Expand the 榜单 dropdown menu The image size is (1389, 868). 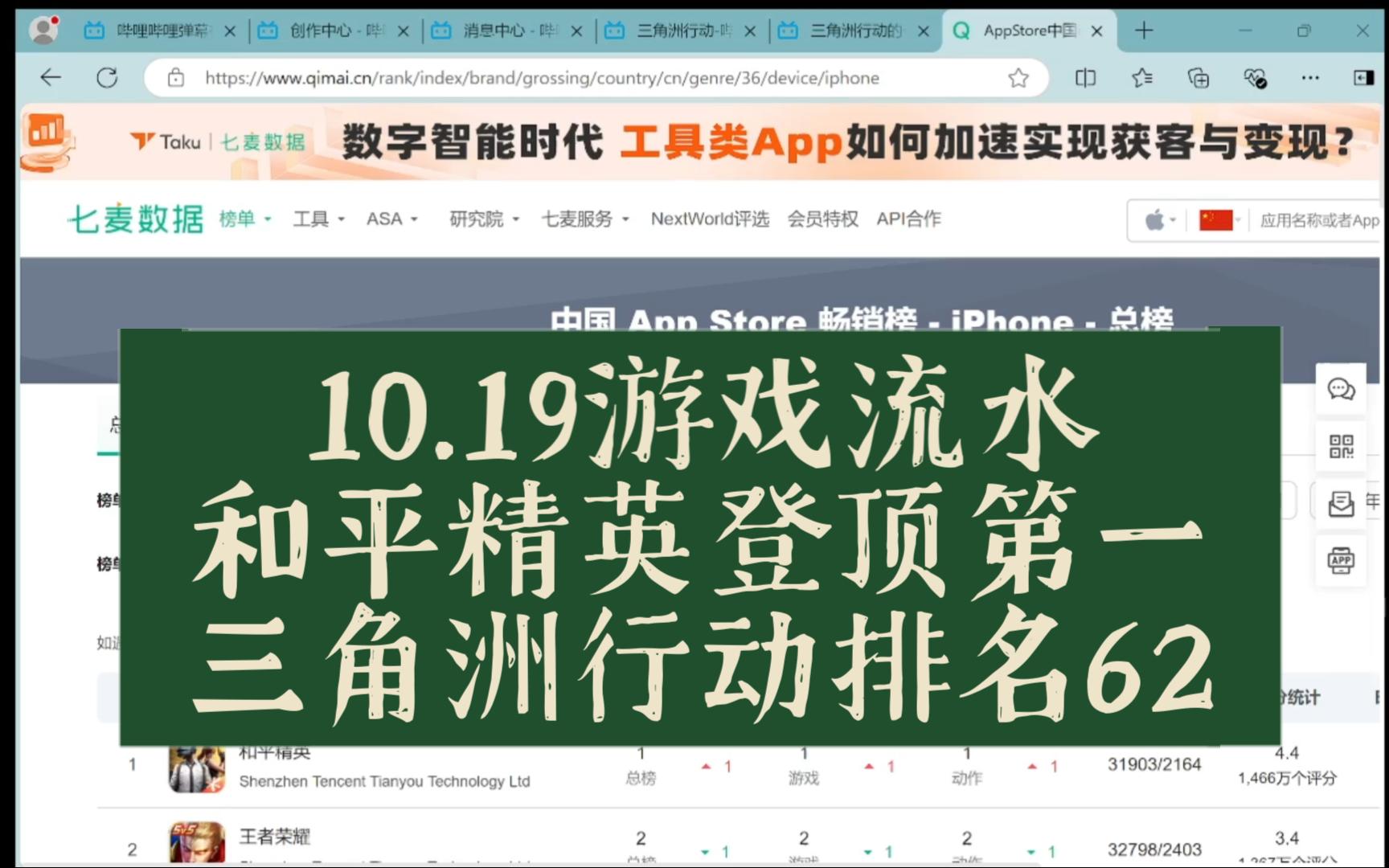pyautogui.click(x=245, y=219)
